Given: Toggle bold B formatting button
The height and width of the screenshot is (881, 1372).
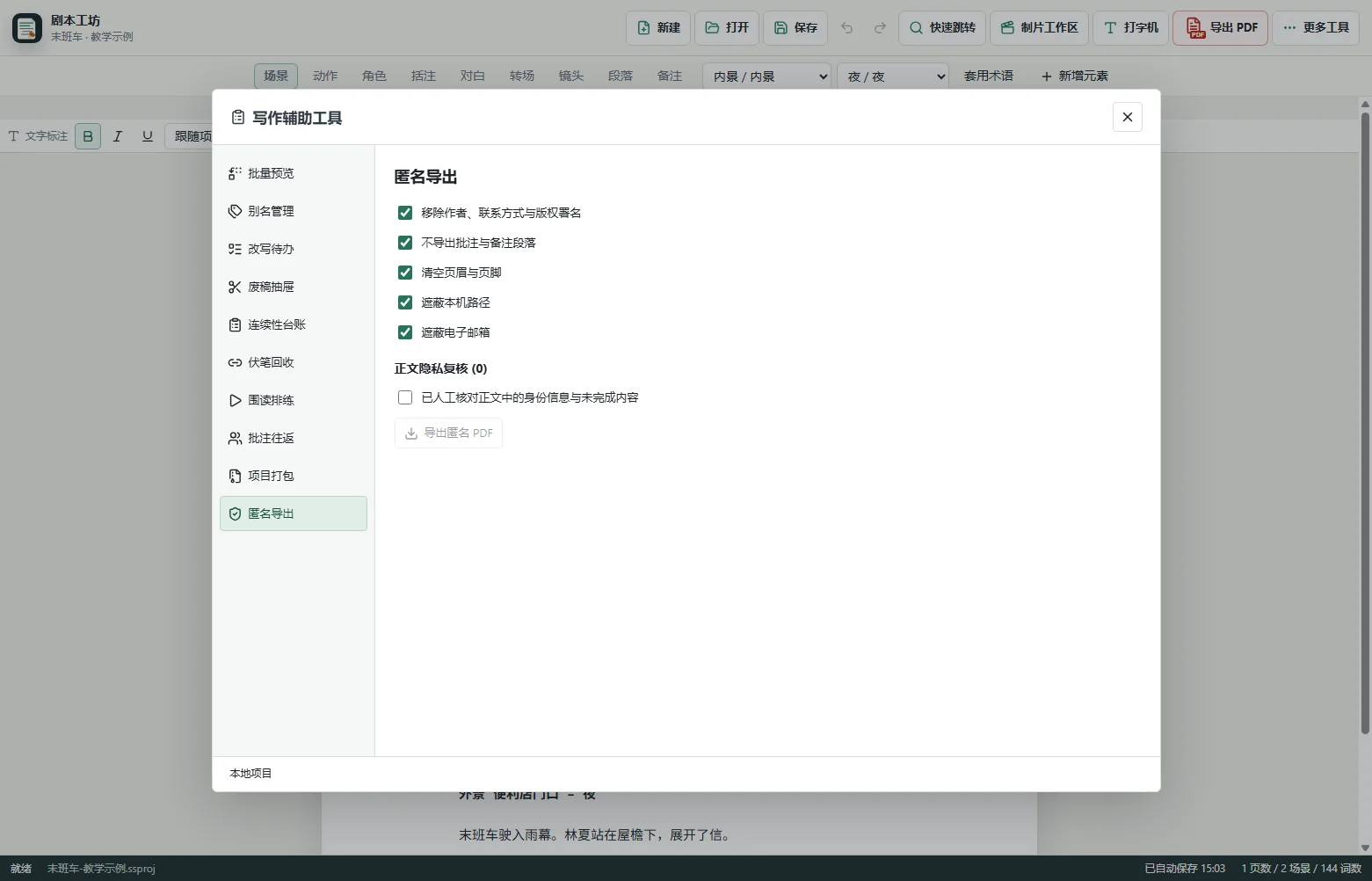Looking at the screenshot, I should [88, 136].
